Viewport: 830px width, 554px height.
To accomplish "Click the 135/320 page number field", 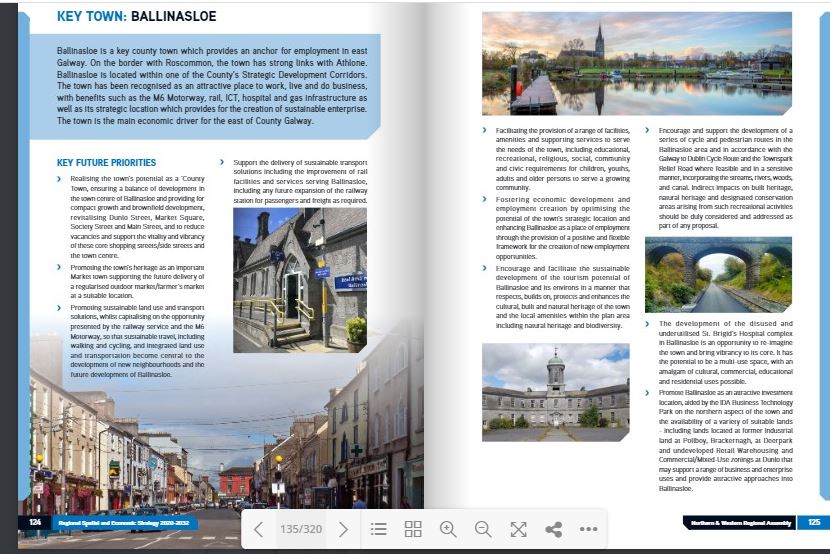I will click(x=300, y=529).
